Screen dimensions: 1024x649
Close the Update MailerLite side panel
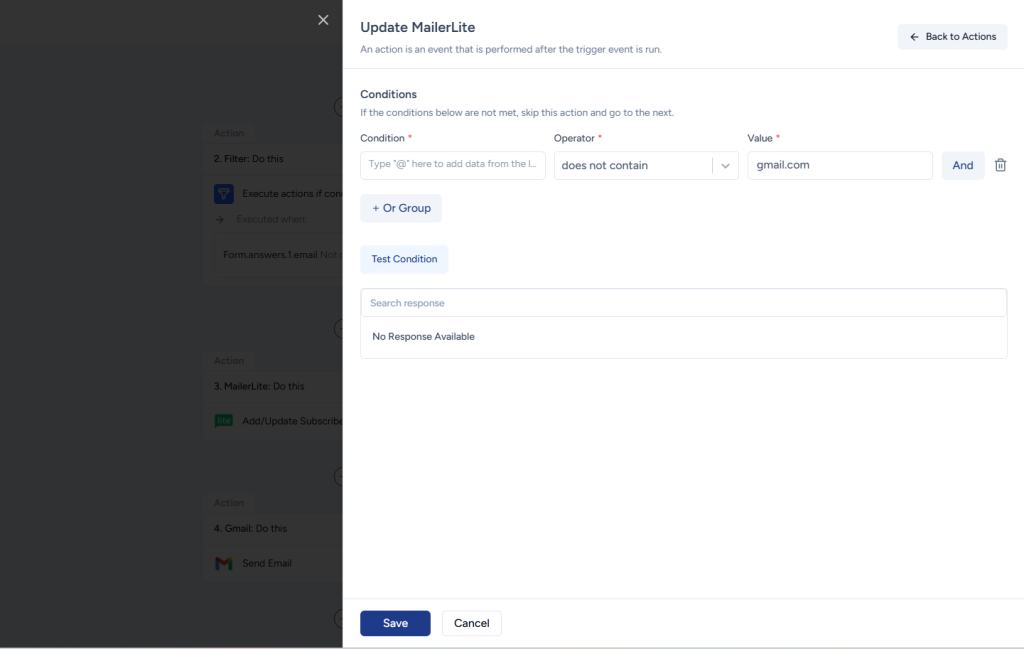coord(323,20)
